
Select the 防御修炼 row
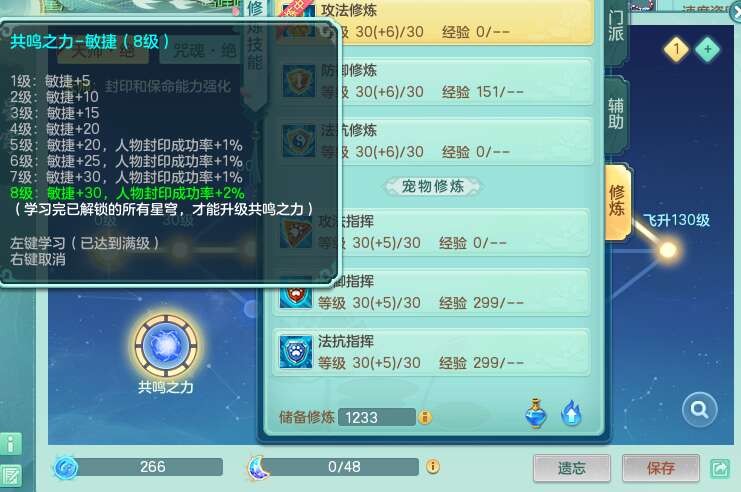(434, 81)
